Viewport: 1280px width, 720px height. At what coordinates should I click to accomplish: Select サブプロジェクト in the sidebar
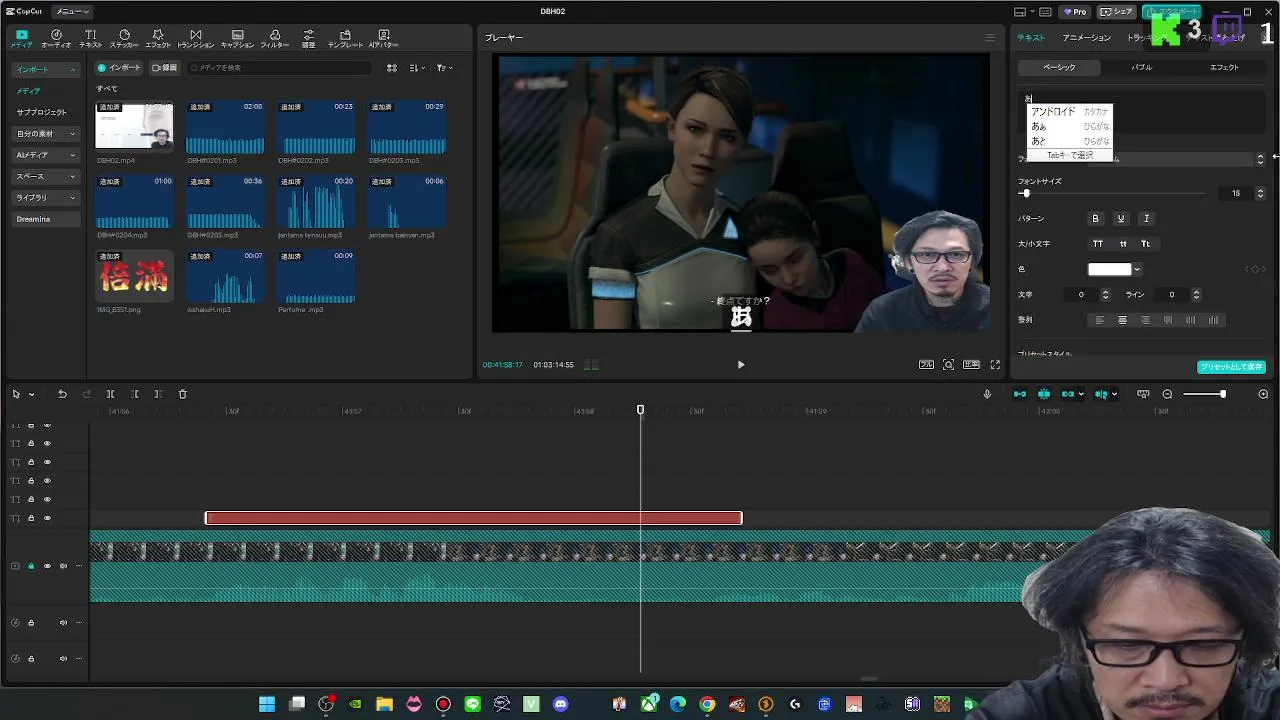click(41, 112)
